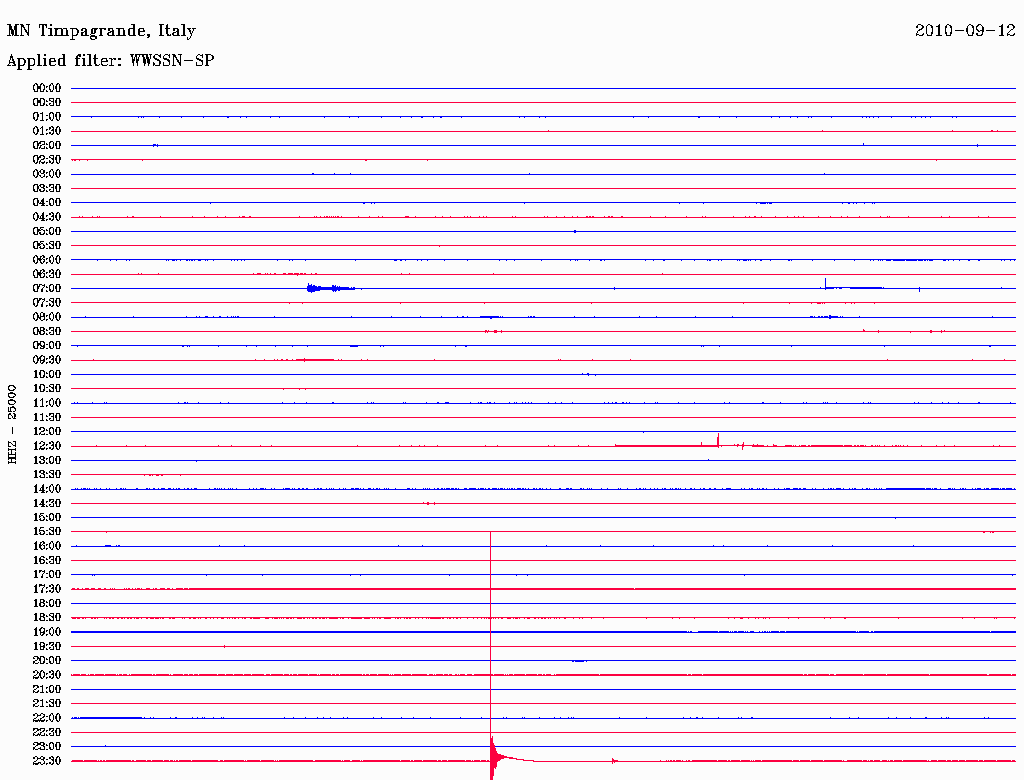Click the 04:30 time label
This screenshot has width=1024, height=780.
point(47,217)
